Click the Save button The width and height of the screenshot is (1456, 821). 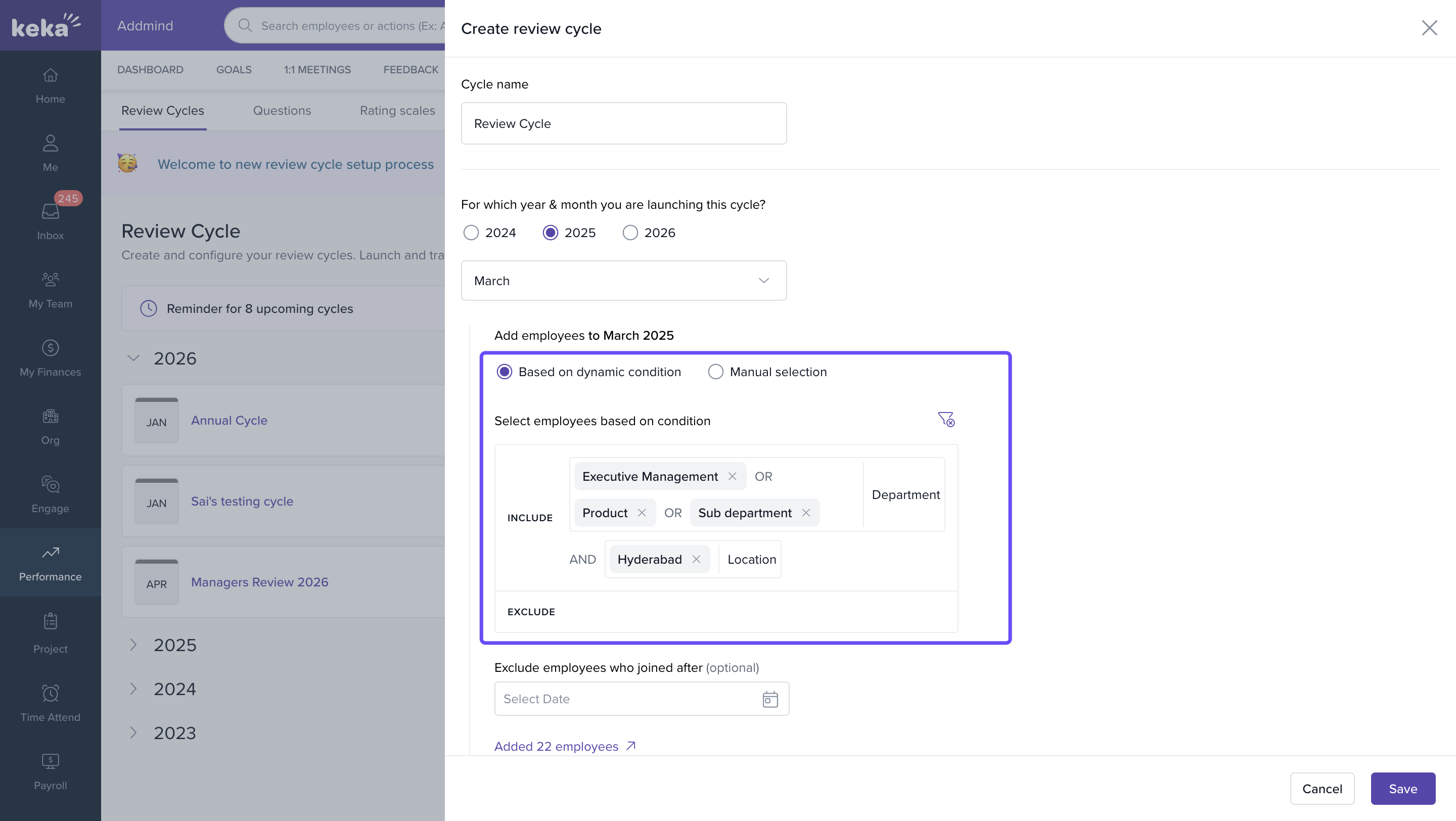click(1402, 788)
